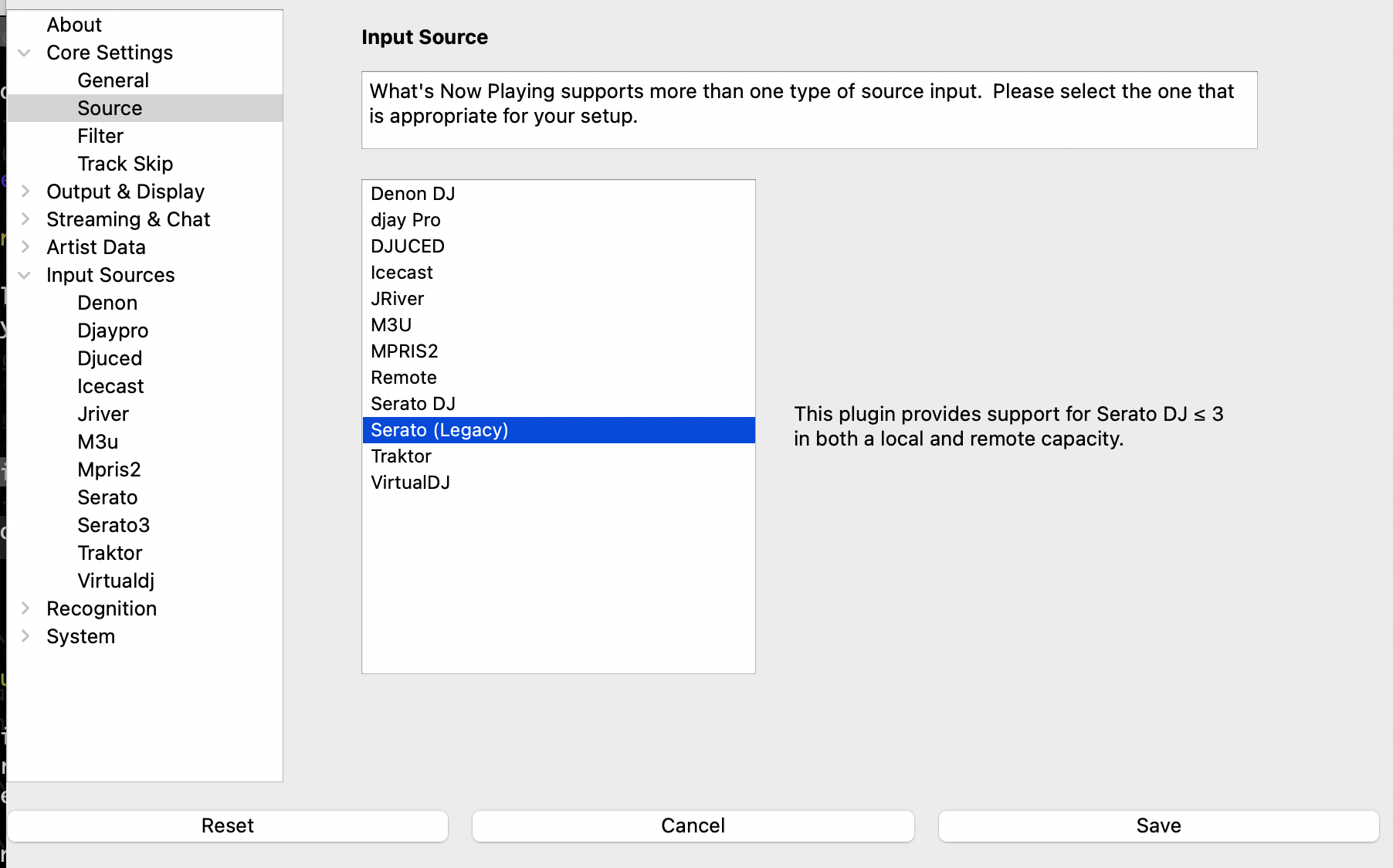Select General under Core Settings
This screenshot has width=1393, height=868.
(113, 80)
